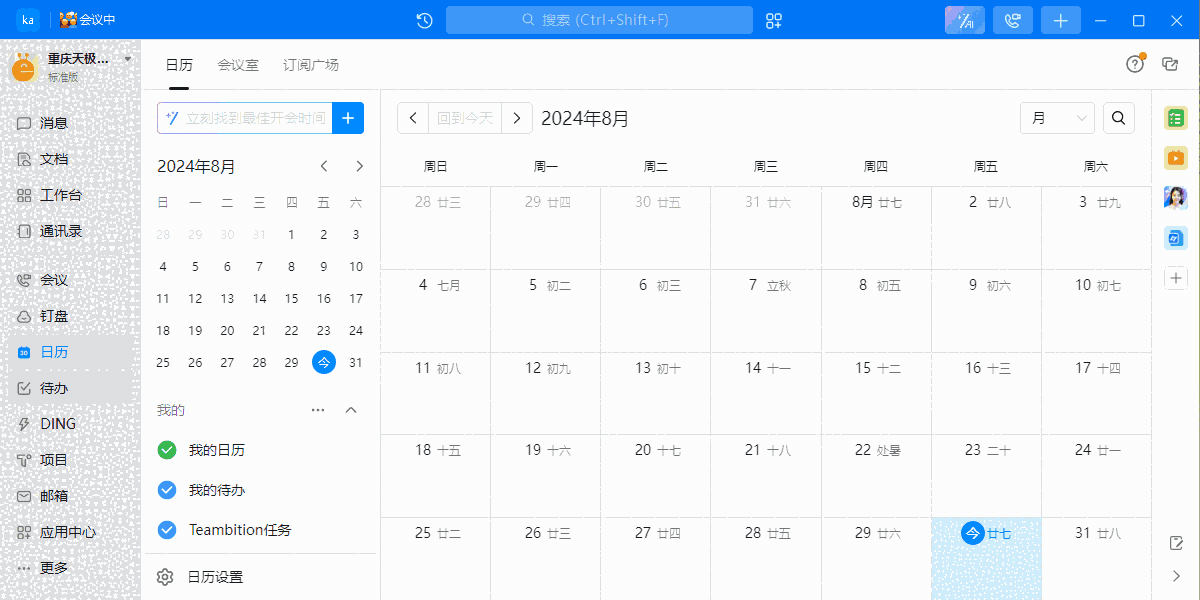Toggle the Teambition任务 calendar checkbox

point(166,530)
